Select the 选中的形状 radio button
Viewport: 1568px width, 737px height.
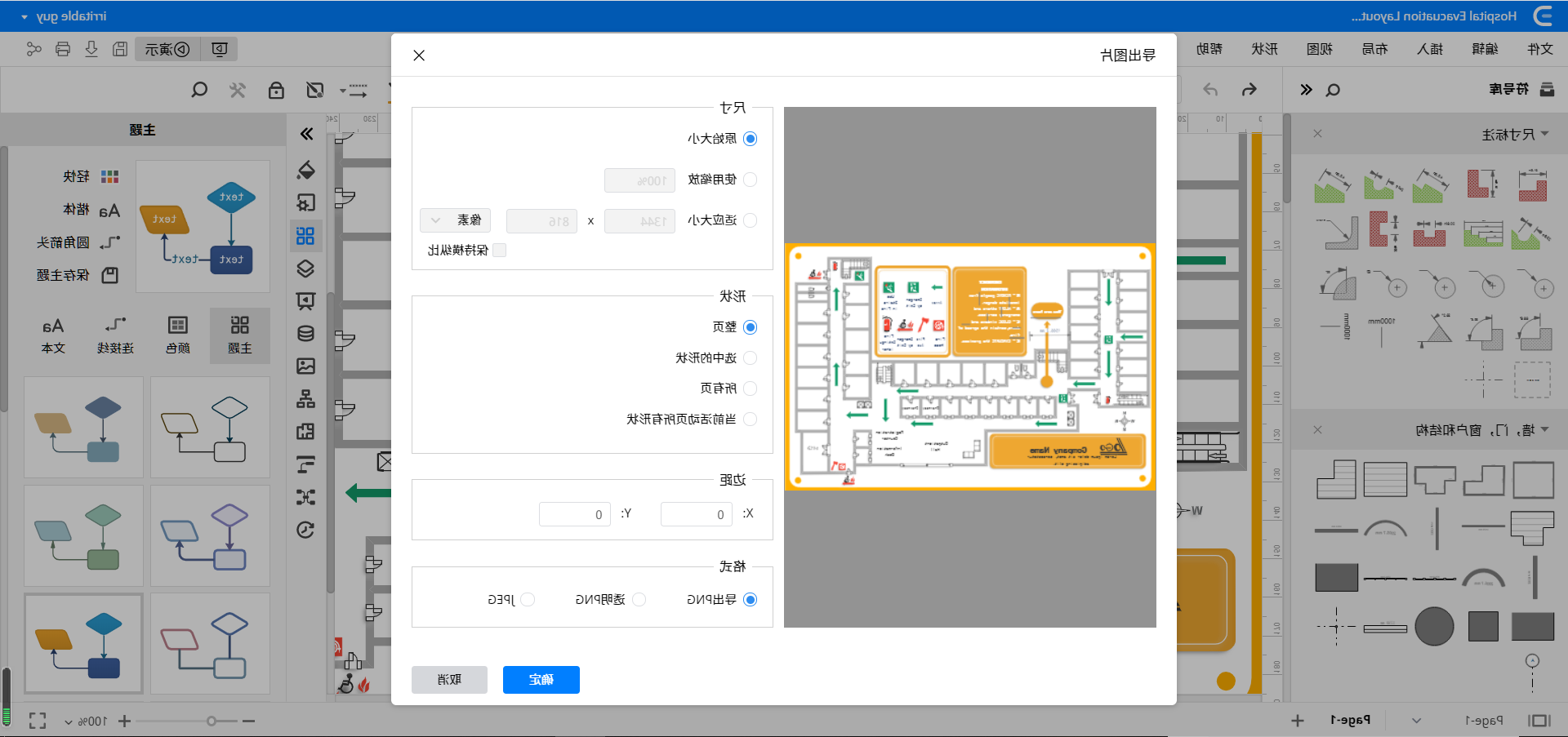[x=751, y=358]
